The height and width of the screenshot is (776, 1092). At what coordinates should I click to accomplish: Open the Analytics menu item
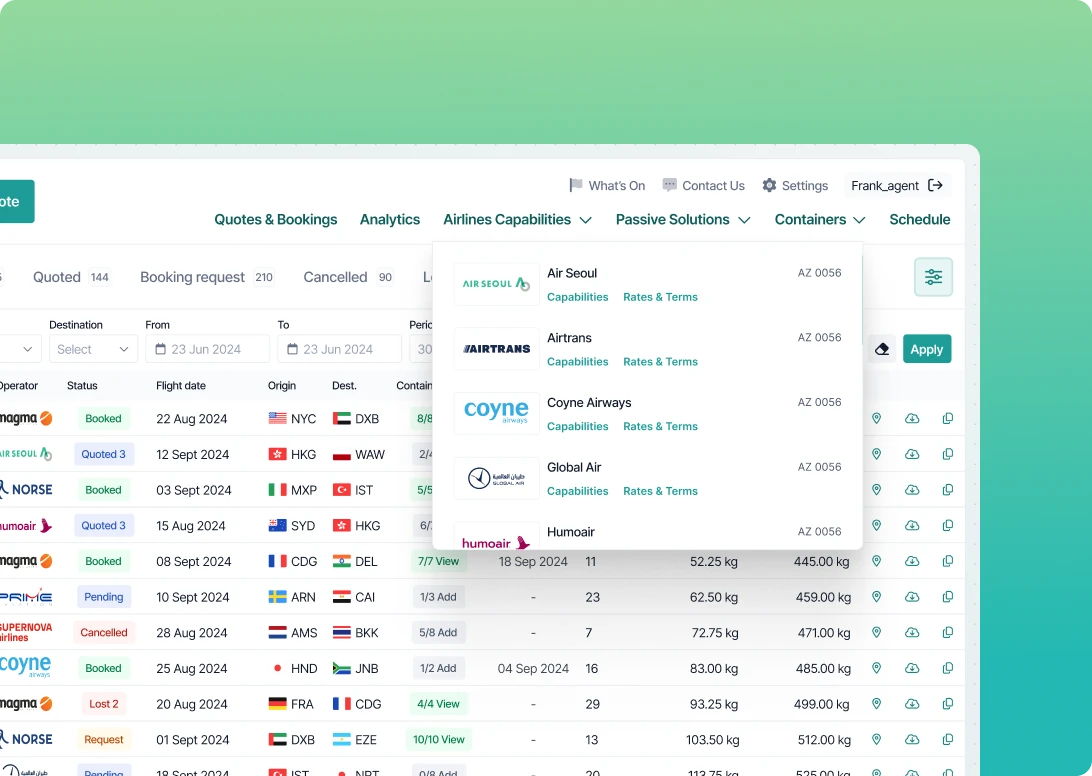[x=390, y=219]
